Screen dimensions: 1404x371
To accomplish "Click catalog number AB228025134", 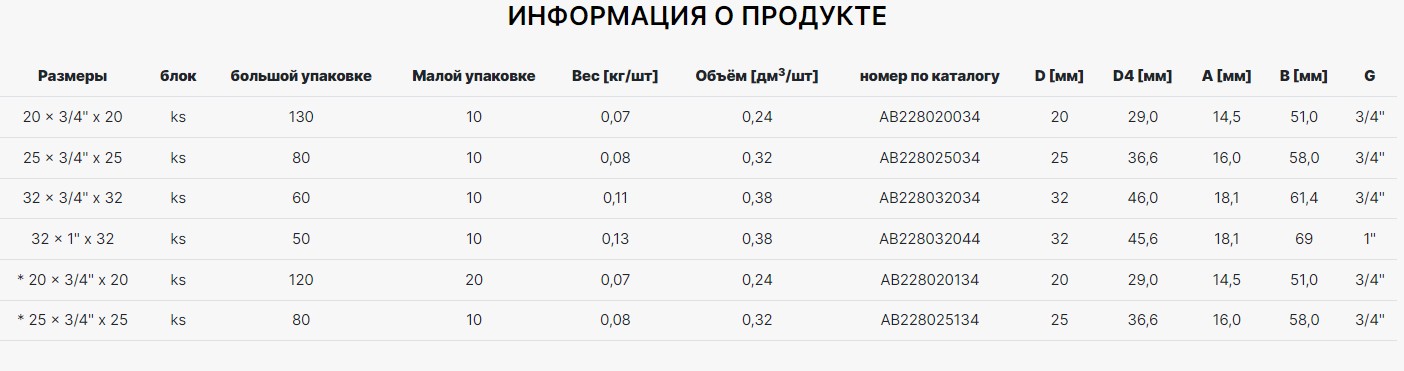I will 929,320.
